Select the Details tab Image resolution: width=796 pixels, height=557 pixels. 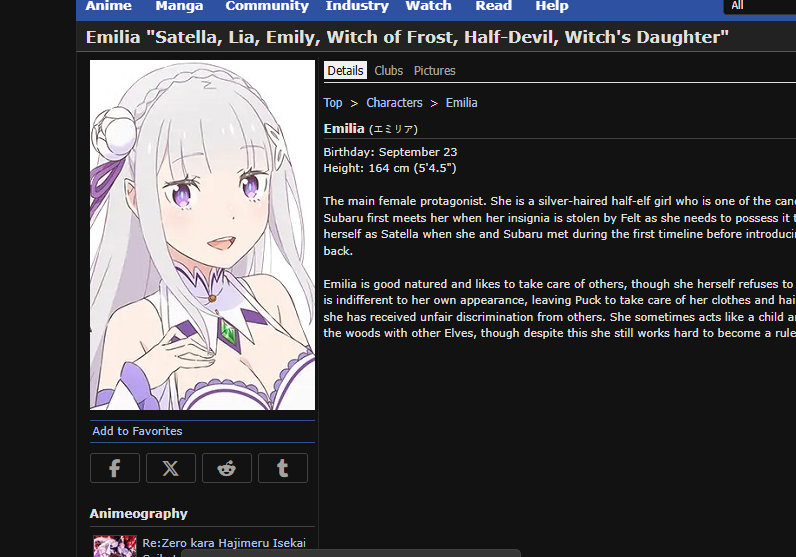(x=345, y=71)
